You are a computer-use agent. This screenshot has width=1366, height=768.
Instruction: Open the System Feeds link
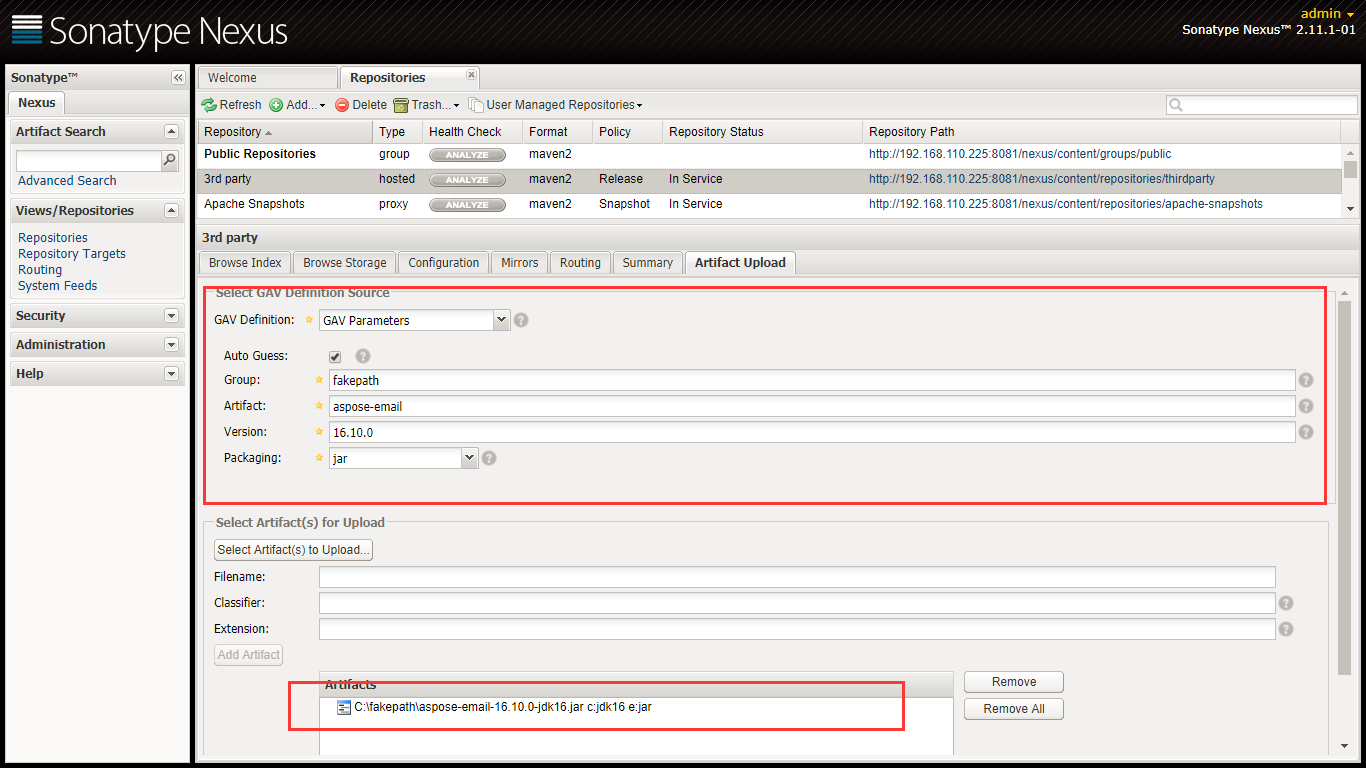pos(58,286)
